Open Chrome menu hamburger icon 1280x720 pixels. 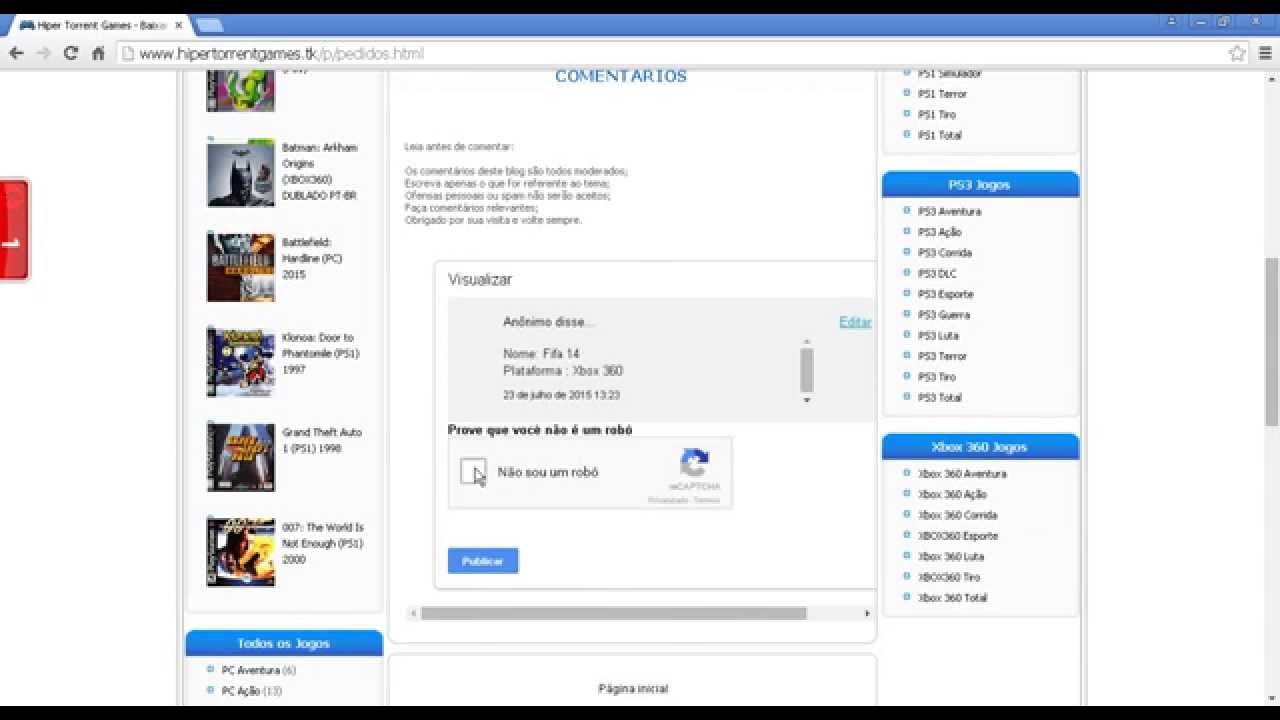[1265, 54]
